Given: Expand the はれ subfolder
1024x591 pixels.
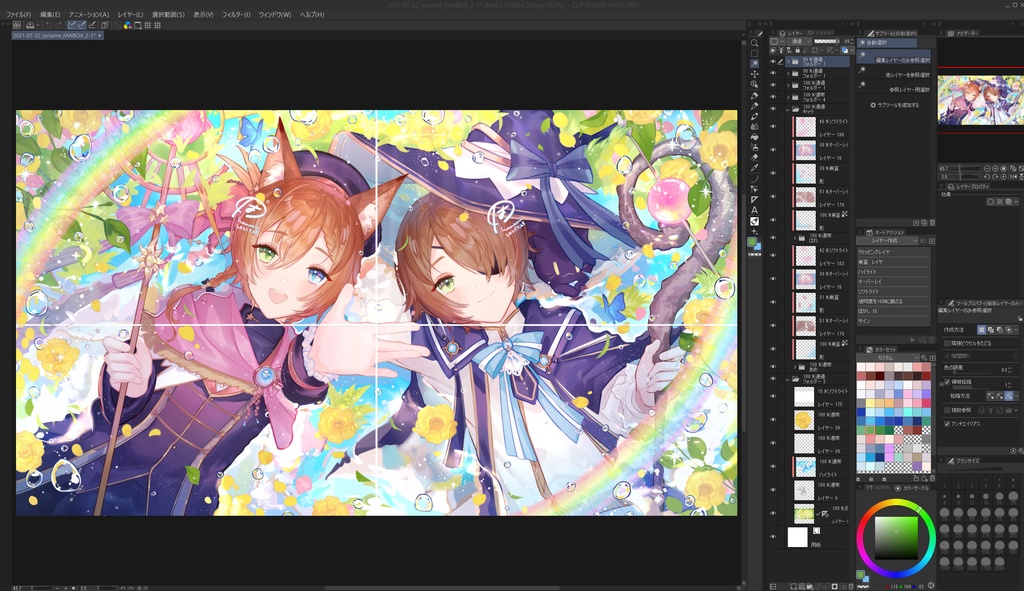Looking at the screenshot, I should point(795,238).
